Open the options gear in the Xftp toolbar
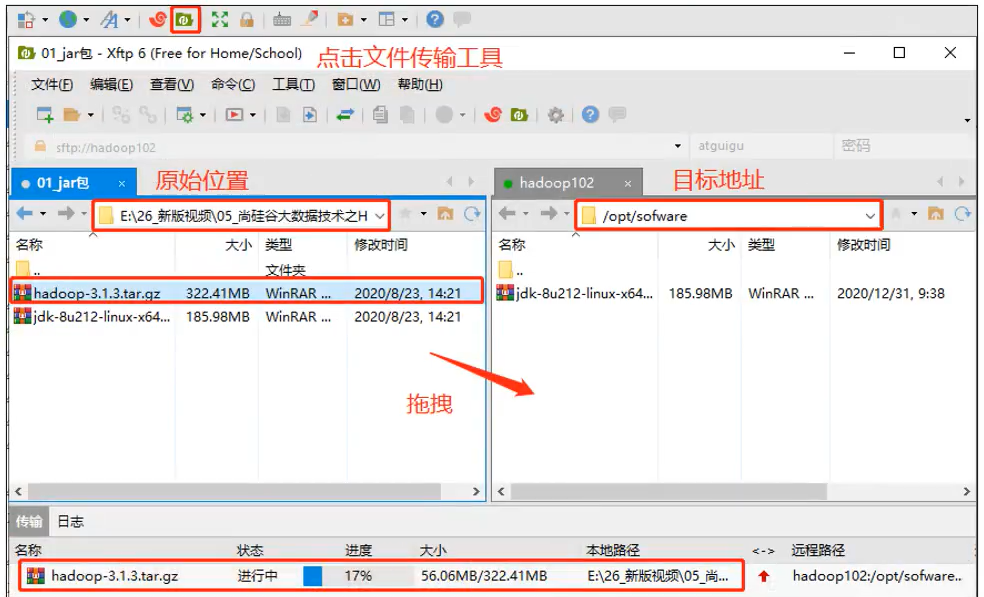Image resolution: width=984 pixels, height=597 pixels. coord(555,114)
